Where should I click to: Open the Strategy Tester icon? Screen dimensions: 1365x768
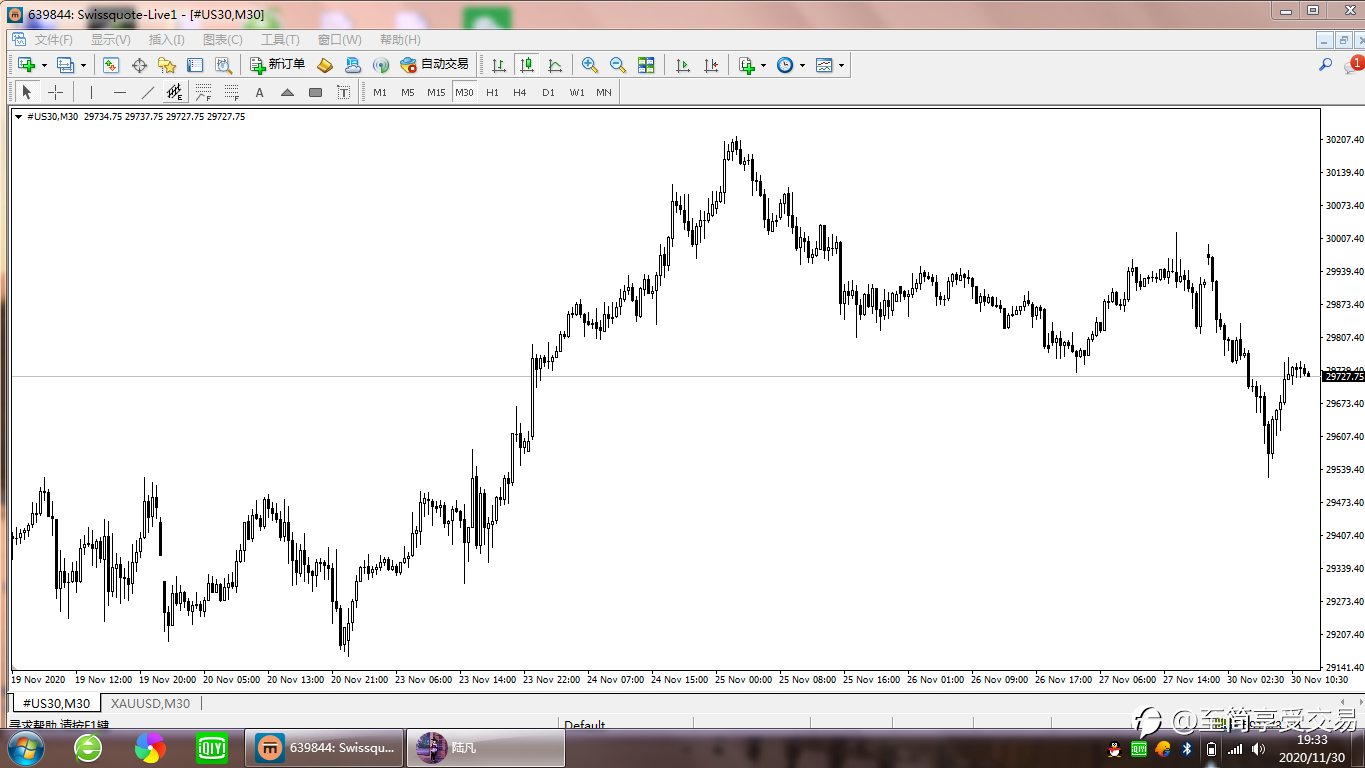(x=223, y=65)
